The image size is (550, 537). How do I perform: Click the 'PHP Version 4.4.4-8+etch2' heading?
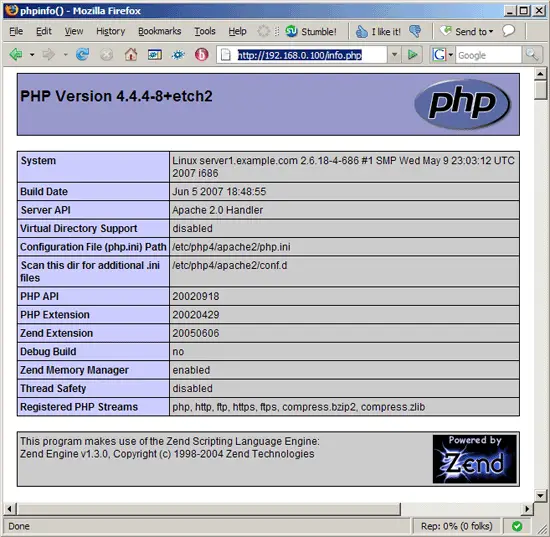pyautogui.click(x=116, y=96)
